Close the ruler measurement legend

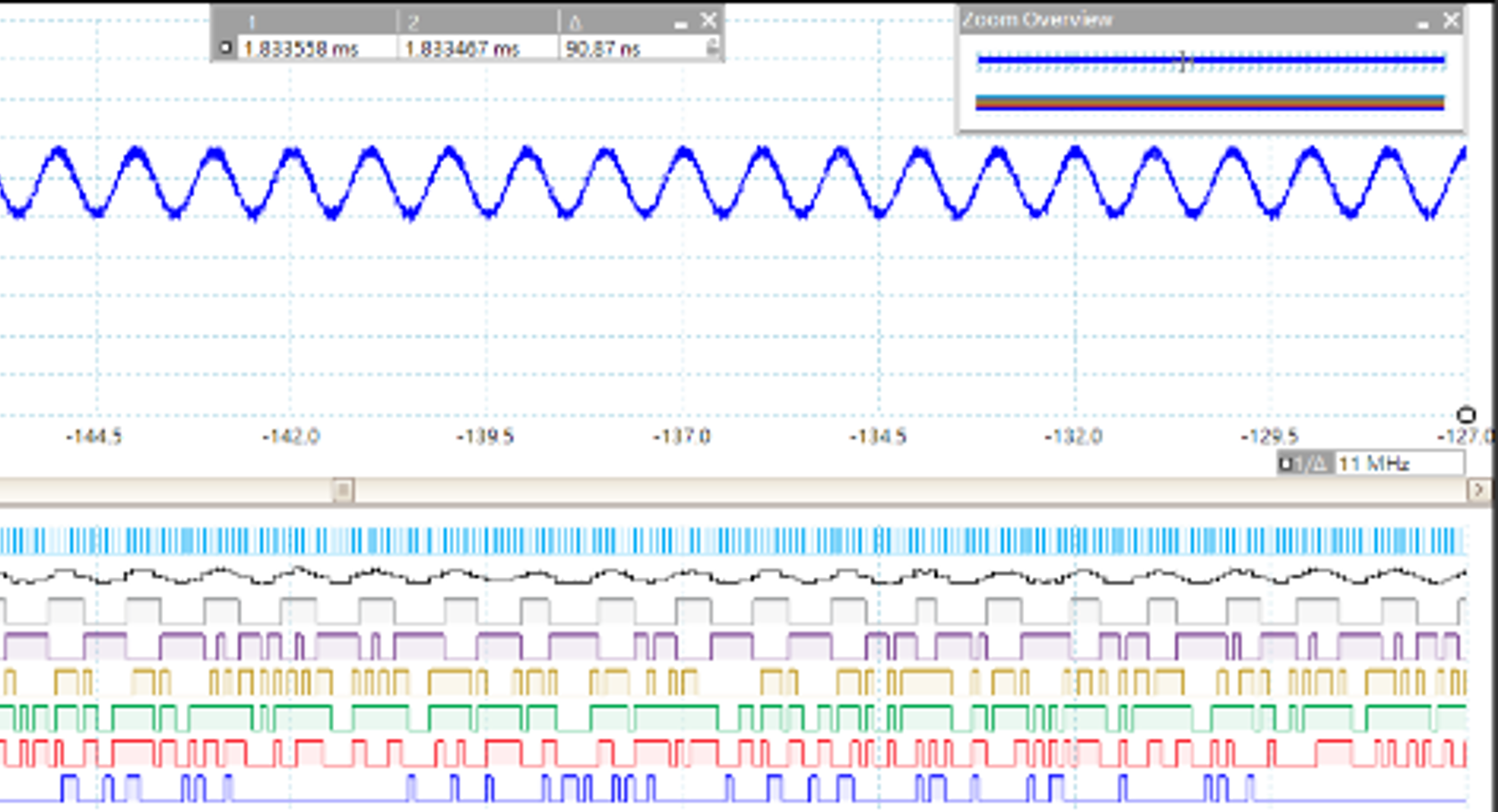(x=708, y=20)
